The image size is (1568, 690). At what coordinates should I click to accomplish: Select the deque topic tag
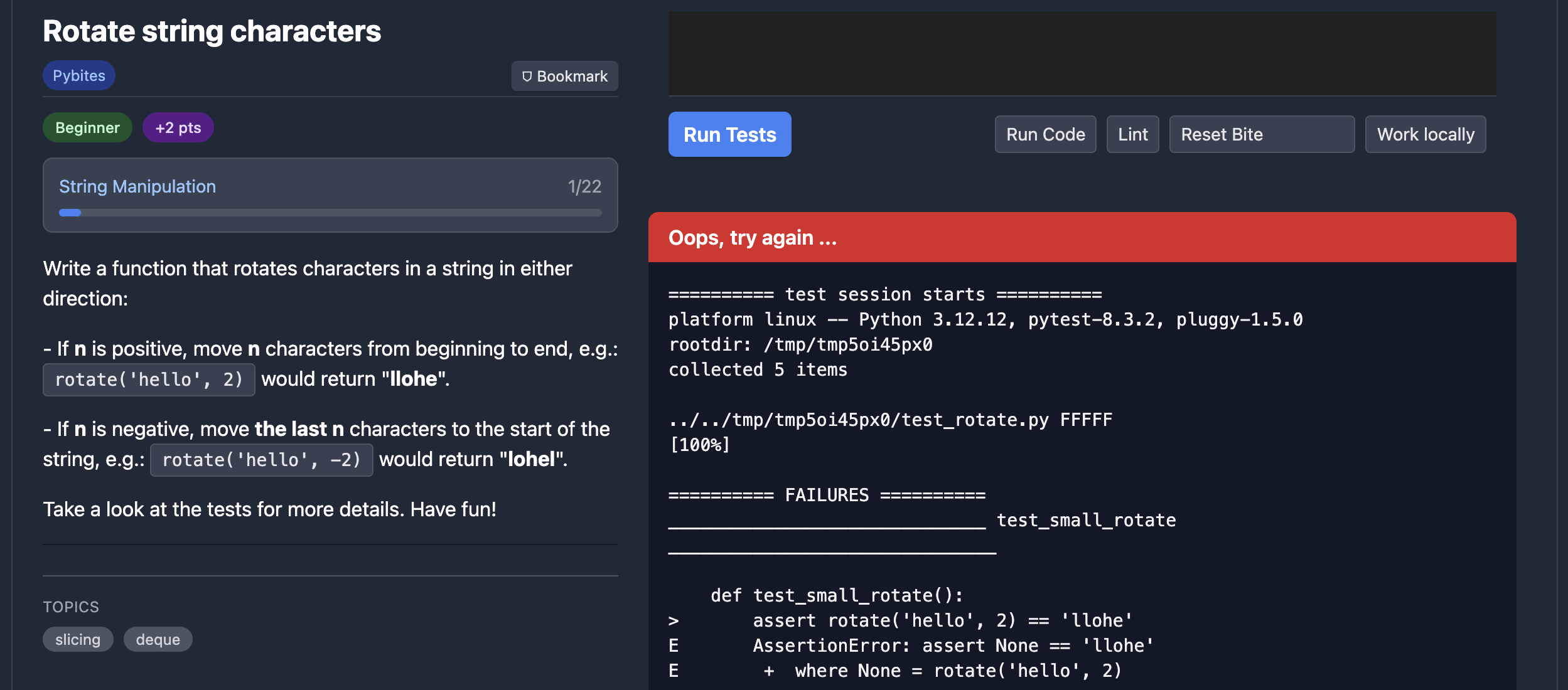[158, 639]
